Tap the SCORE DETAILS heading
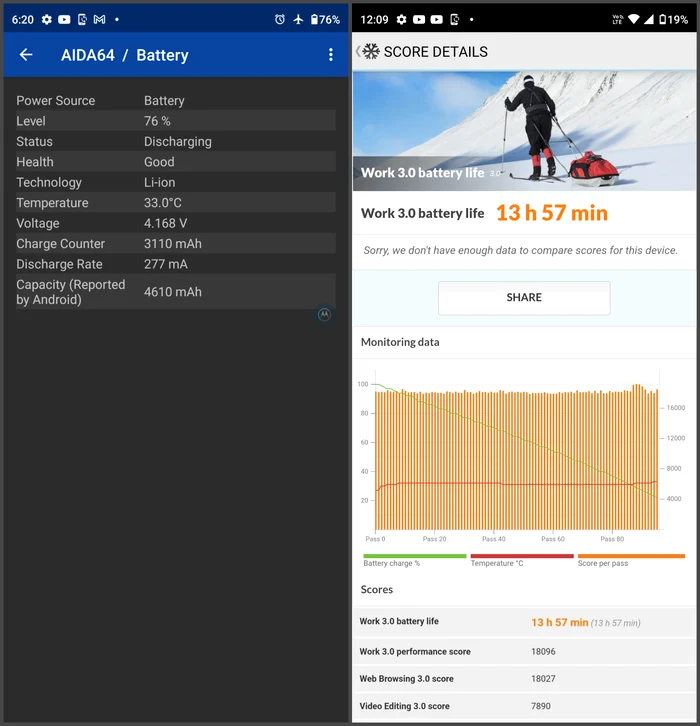Screen dimensions: 700x726 pos(436,52)
